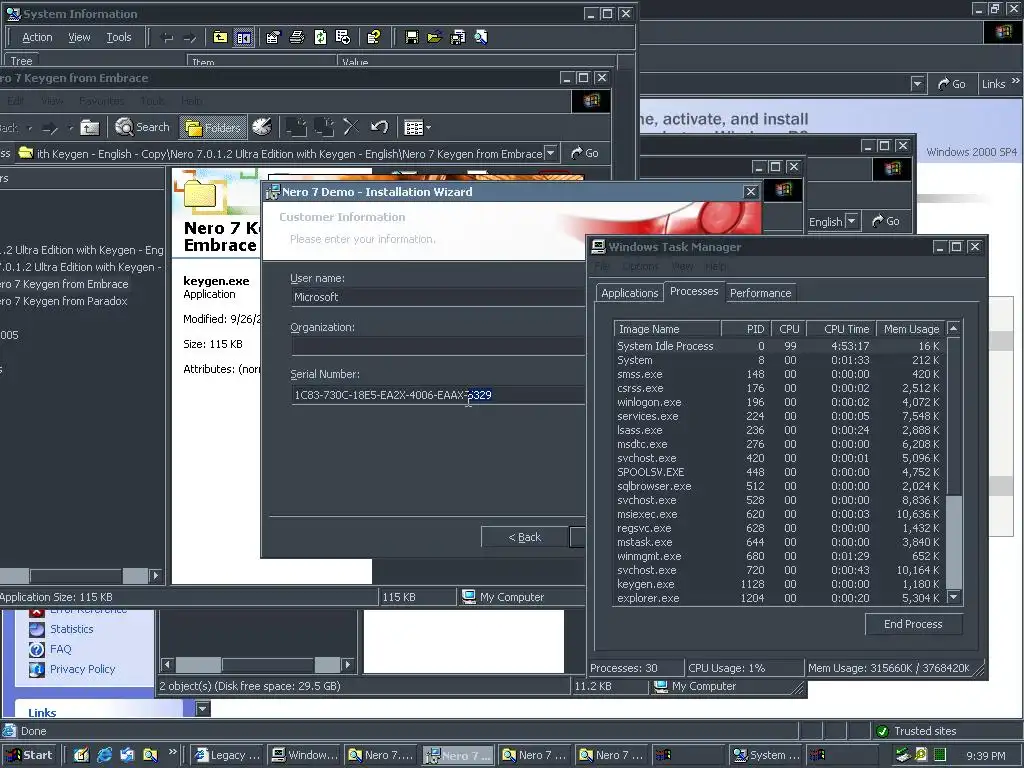Click the Open folder icon in System Information

pos(434,37)
